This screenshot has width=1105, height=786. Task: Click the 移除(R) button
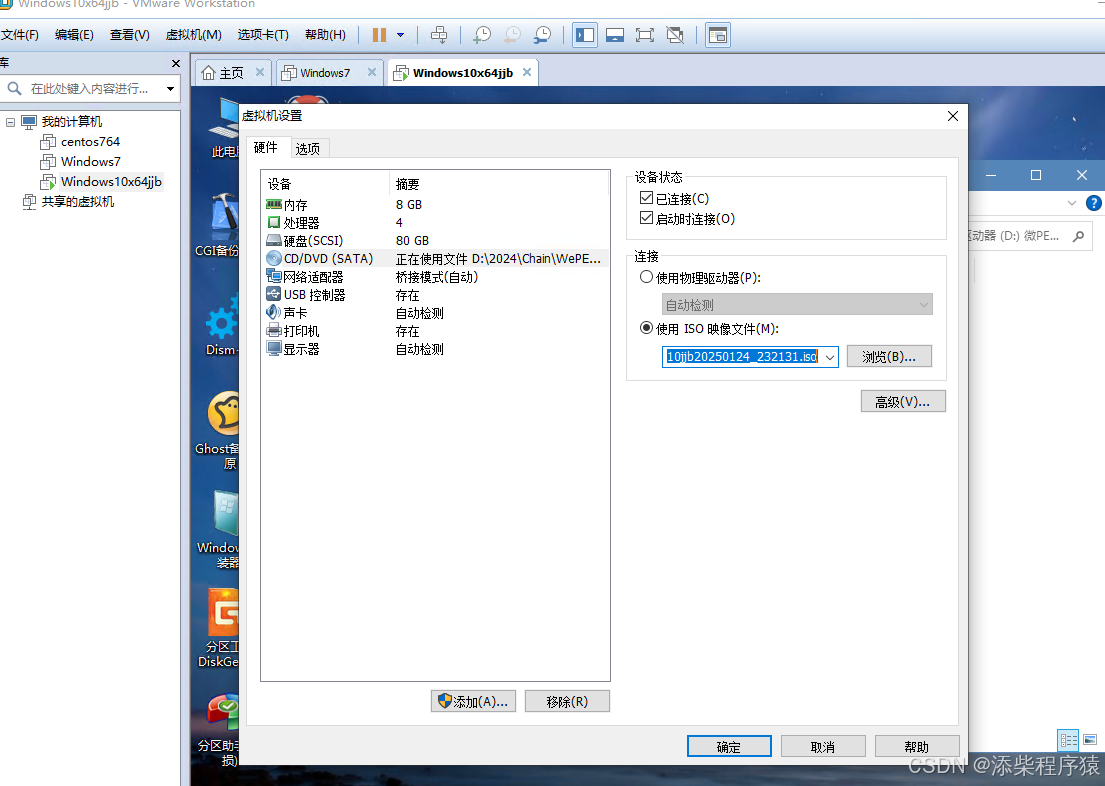pos(567,701)
